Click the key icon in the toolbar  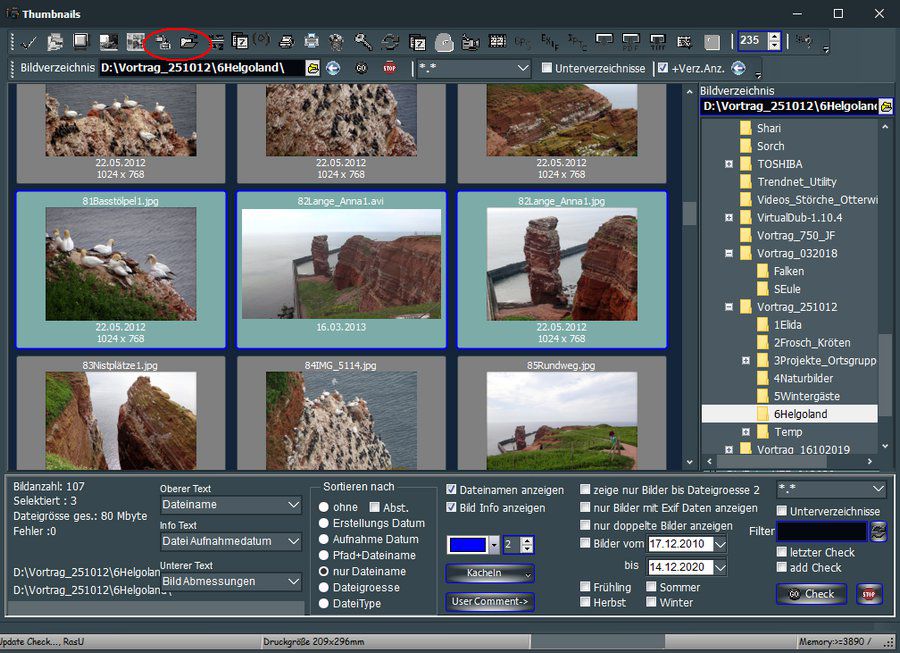tap(364, 42)
